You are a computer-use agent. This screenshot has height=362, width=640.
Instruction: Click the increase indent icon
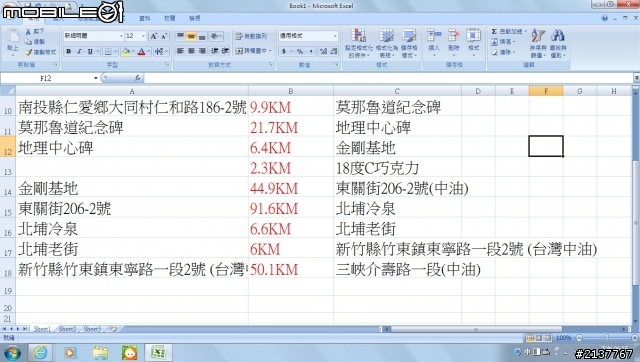click(x=225, y=51)
